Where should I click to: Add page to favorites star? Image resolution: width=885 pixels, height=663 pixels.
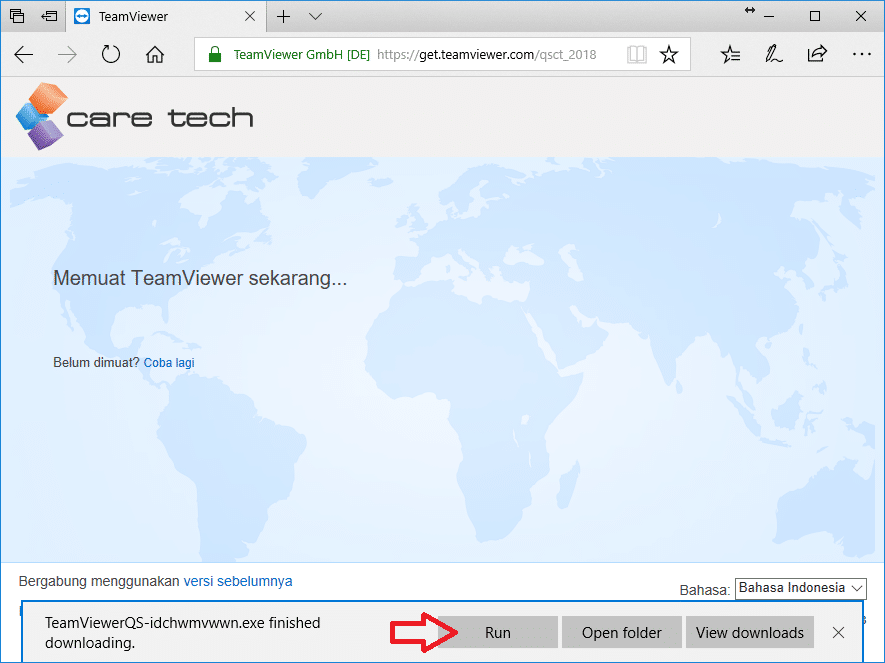pyautogui.click(x=669, y=55)
